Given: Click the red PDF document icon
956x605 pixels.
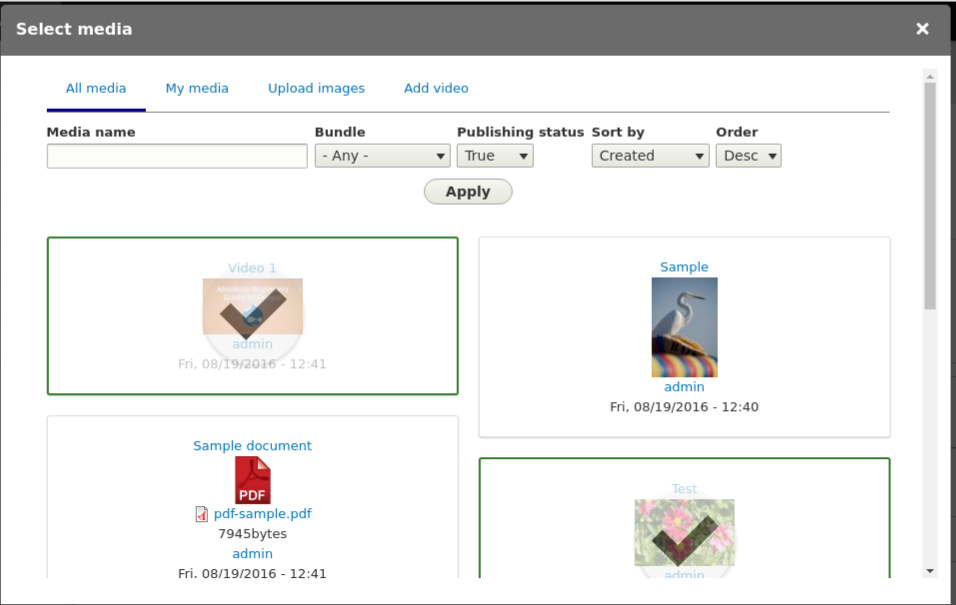Looking at the screenshot, I should (x=252, y=480).
